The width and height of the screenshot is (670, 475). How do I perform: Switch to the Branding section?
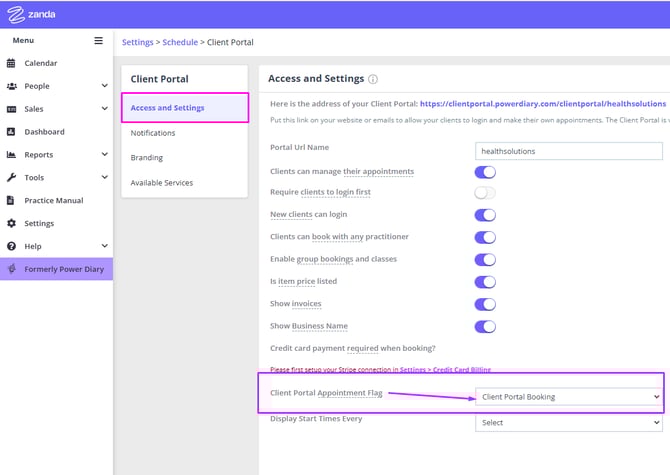pos(147,158)
